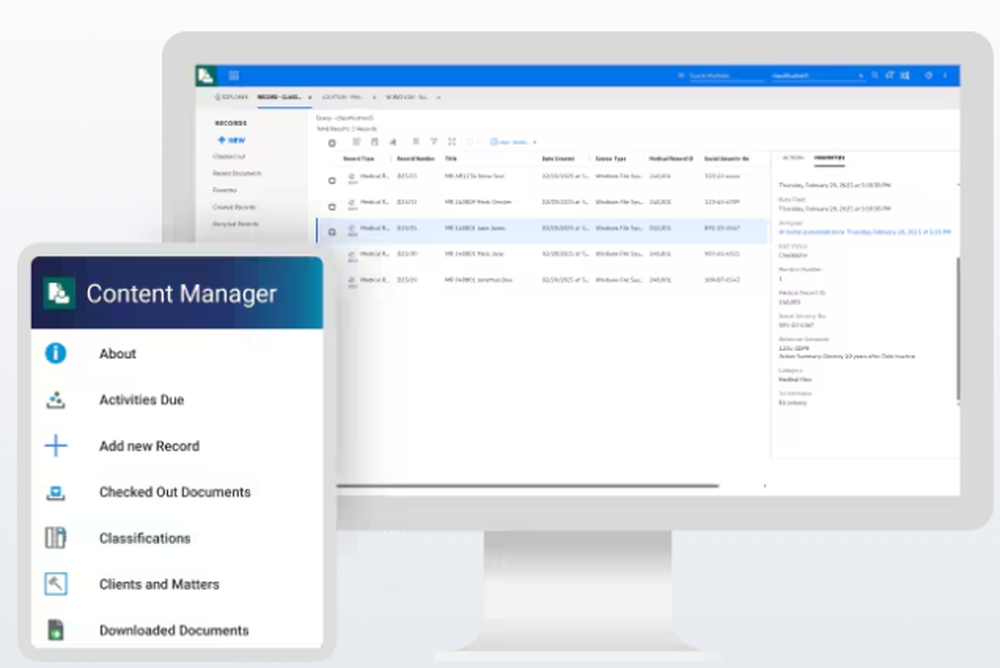The height and width of the screenshot is (668, 1000).
Task: Tick checkbox of the highlighted record row
Action: point(332,232)
